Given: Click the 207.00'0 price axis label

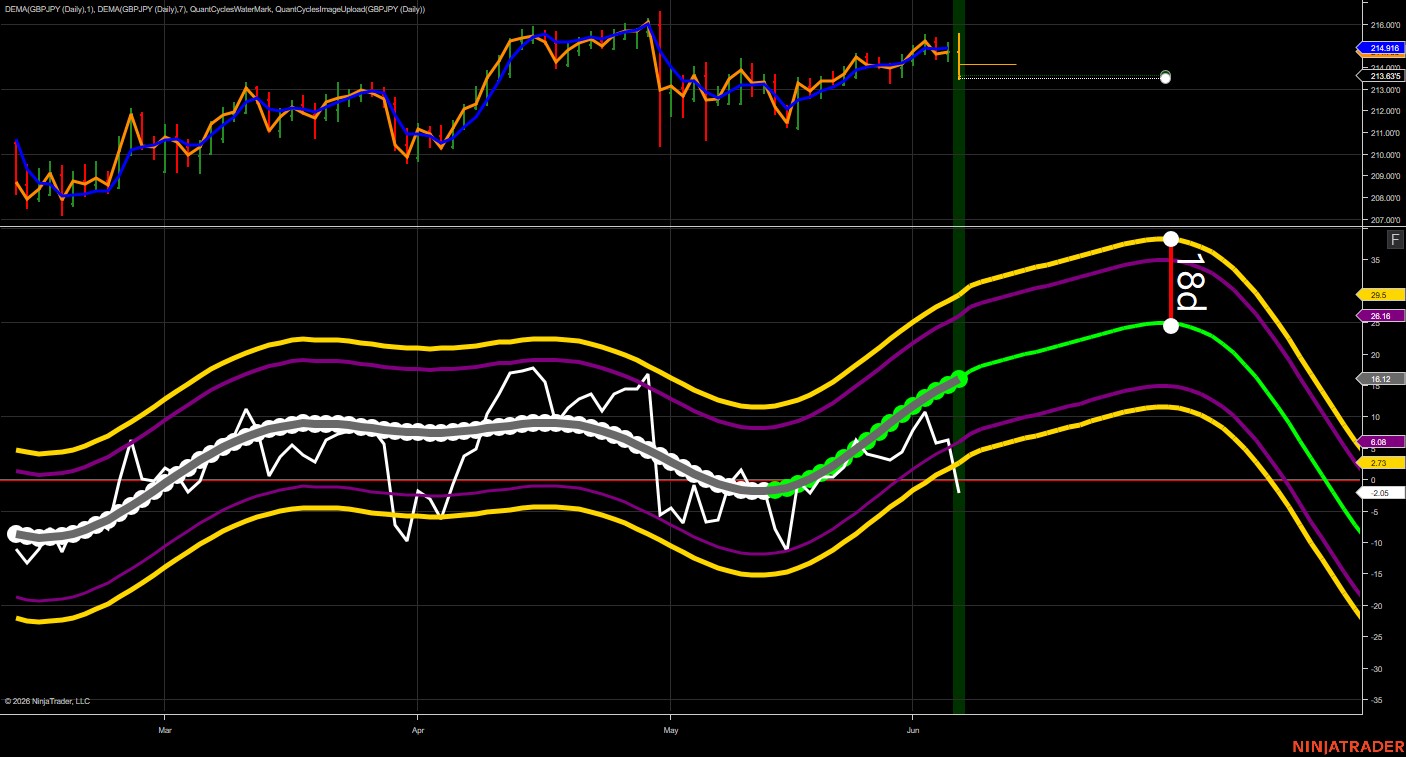Looking at the screenshot, I should tap(1385, 220).
